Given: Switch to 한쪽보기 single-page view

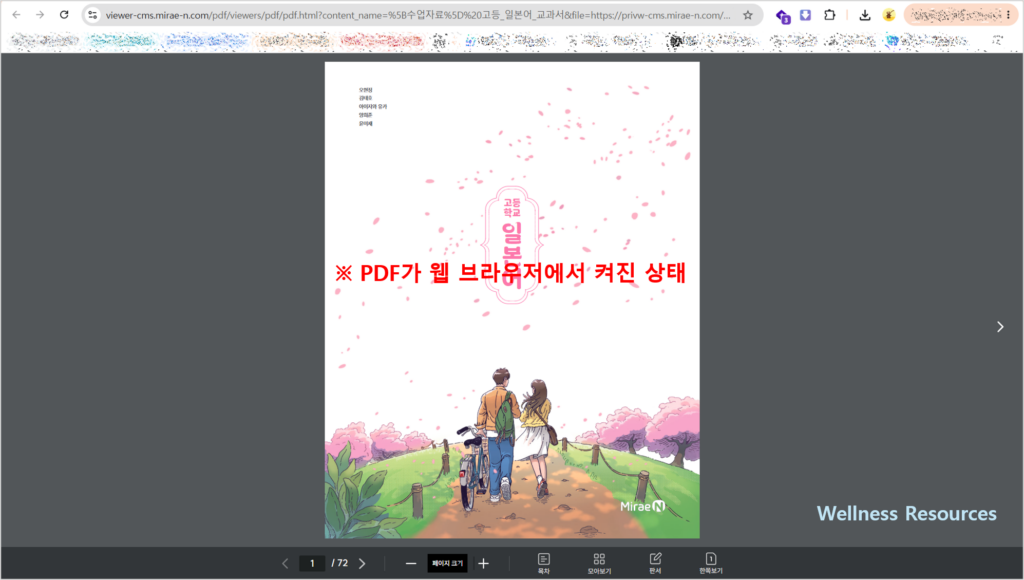Looking at the screenshot, I should [711, 563].
